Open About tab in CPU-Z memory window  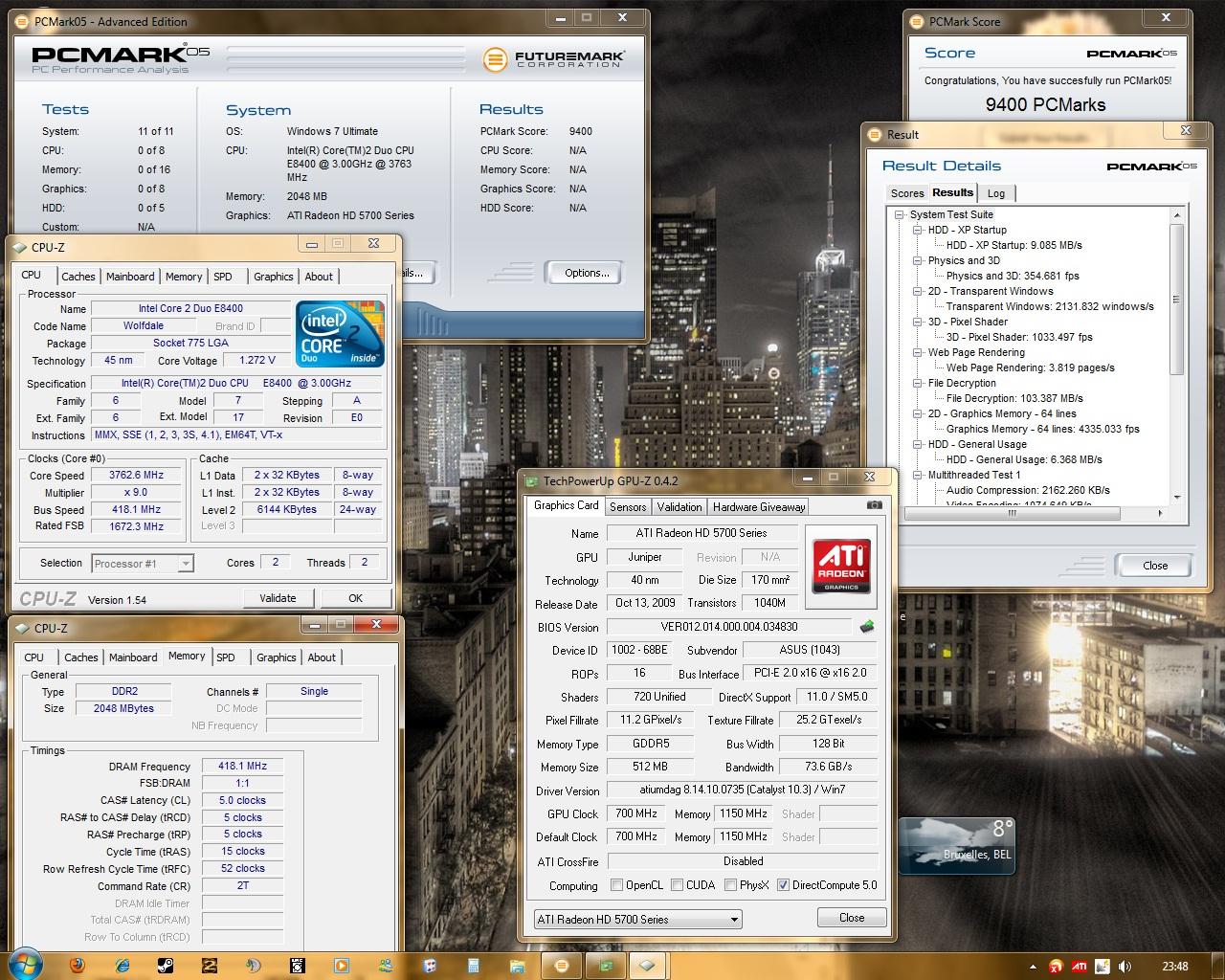(x=322, y=657)
